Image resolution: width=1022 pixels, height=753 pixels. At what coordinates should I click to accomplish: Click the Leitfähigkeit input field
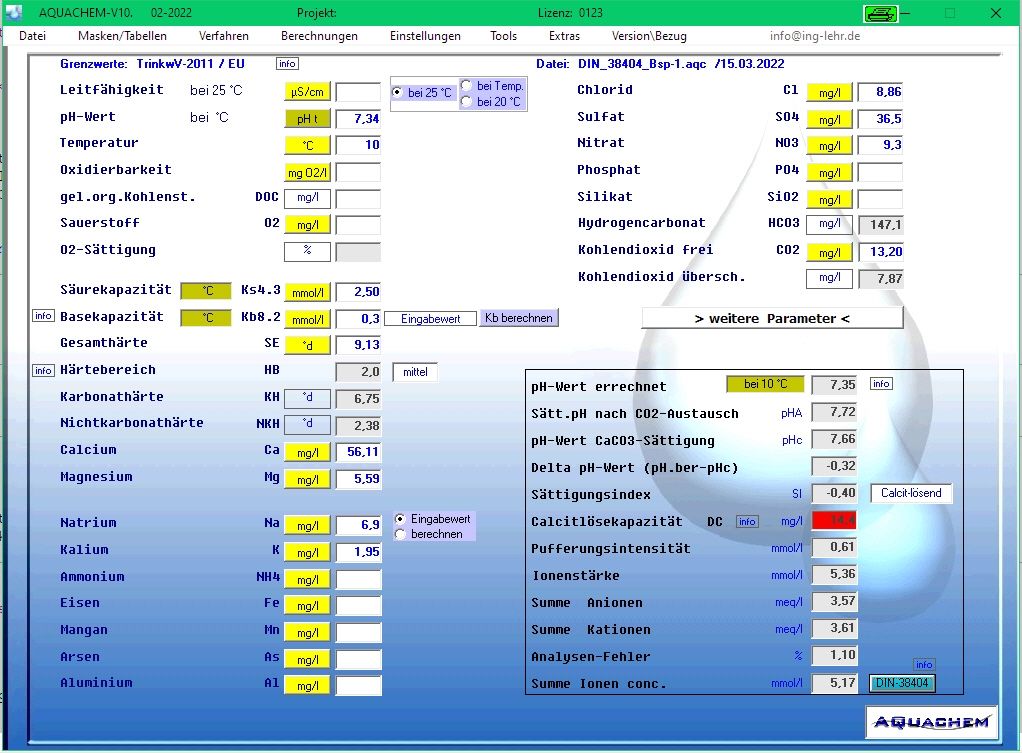pyautogui.click(x=358, y=92)
